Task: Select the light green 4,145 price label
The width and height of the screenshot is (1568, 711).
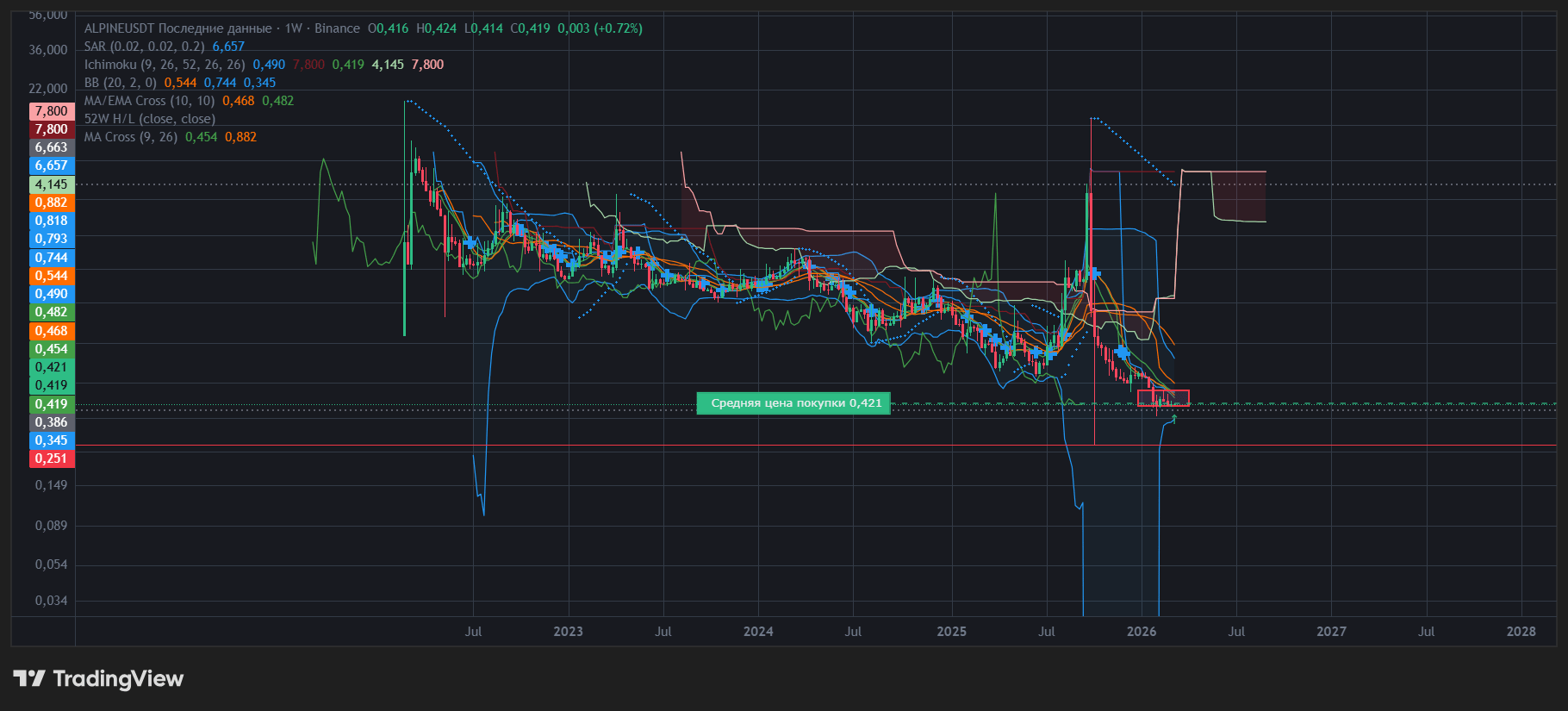Action: point(52,184)
